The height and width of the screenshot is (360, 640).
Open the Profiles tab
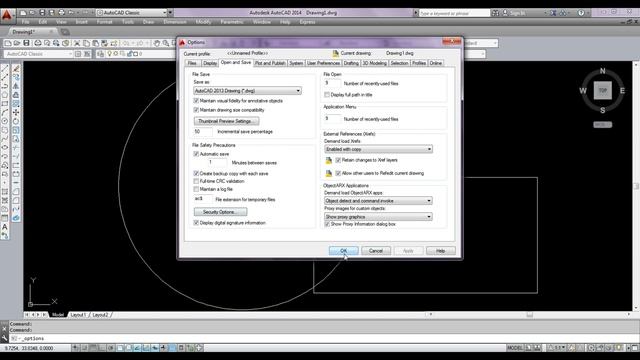pyautogui.click(x=419, y=63)
